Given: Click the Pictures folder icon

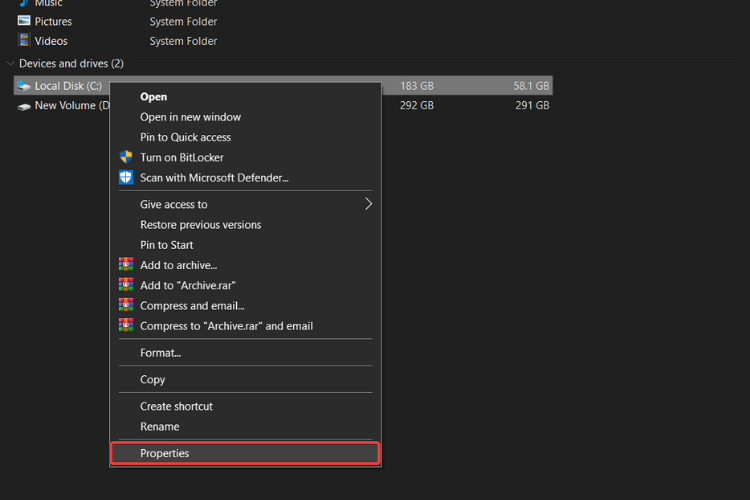Looking at the screenshot, I should (24, 21).
